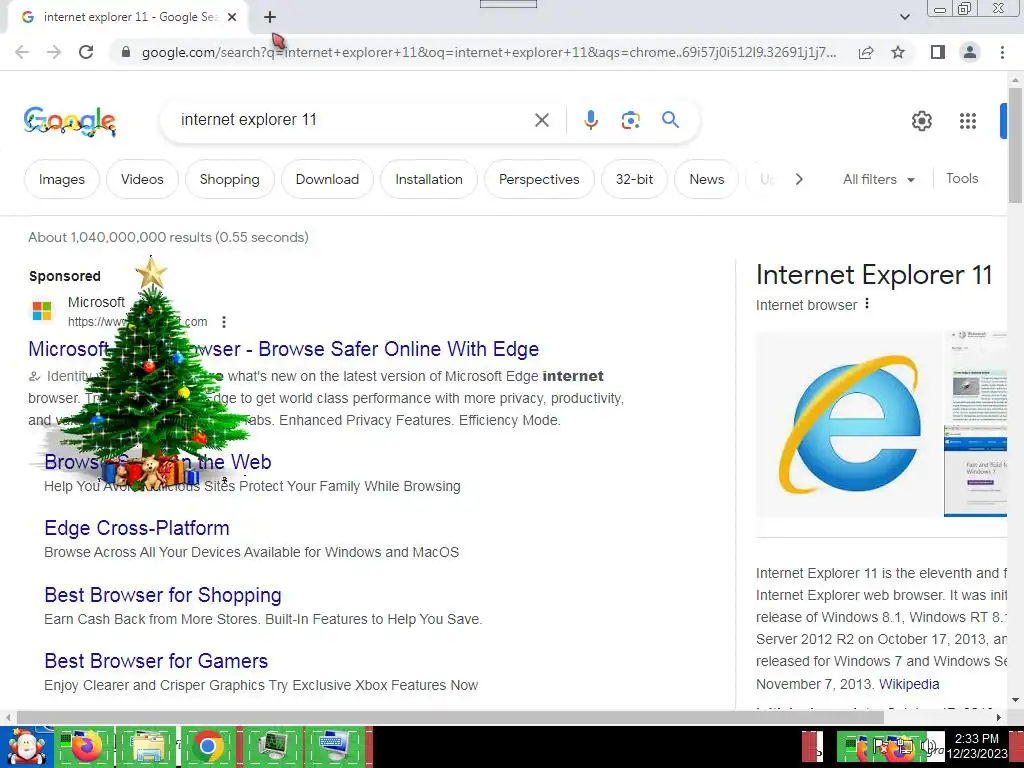
Task: Choose the Perspectives filter chip
Action: (x=539, y=180)
